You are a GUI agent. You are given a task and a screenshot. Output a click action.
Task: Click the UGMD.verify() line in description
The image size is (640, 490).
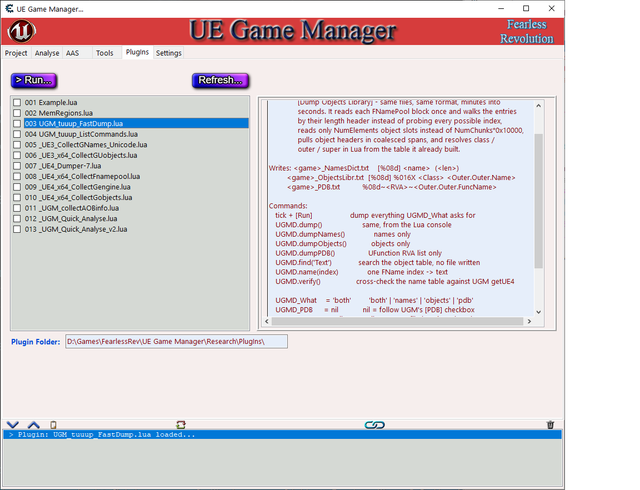(x=395, y=282)
